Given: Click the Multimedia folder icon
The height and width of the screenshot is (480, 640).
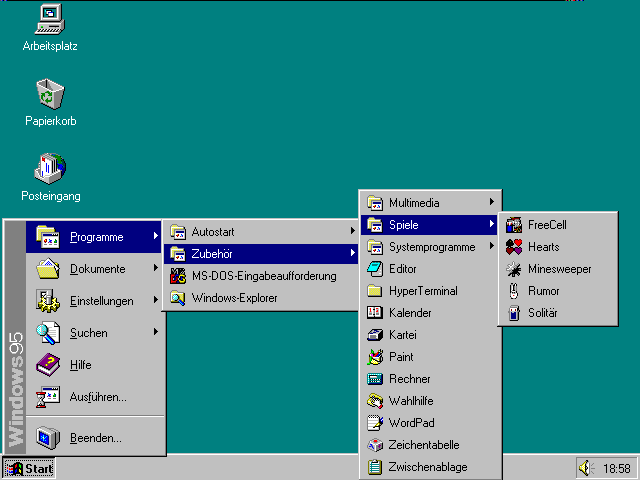Looking at the screenshot, I should point(375,203).
